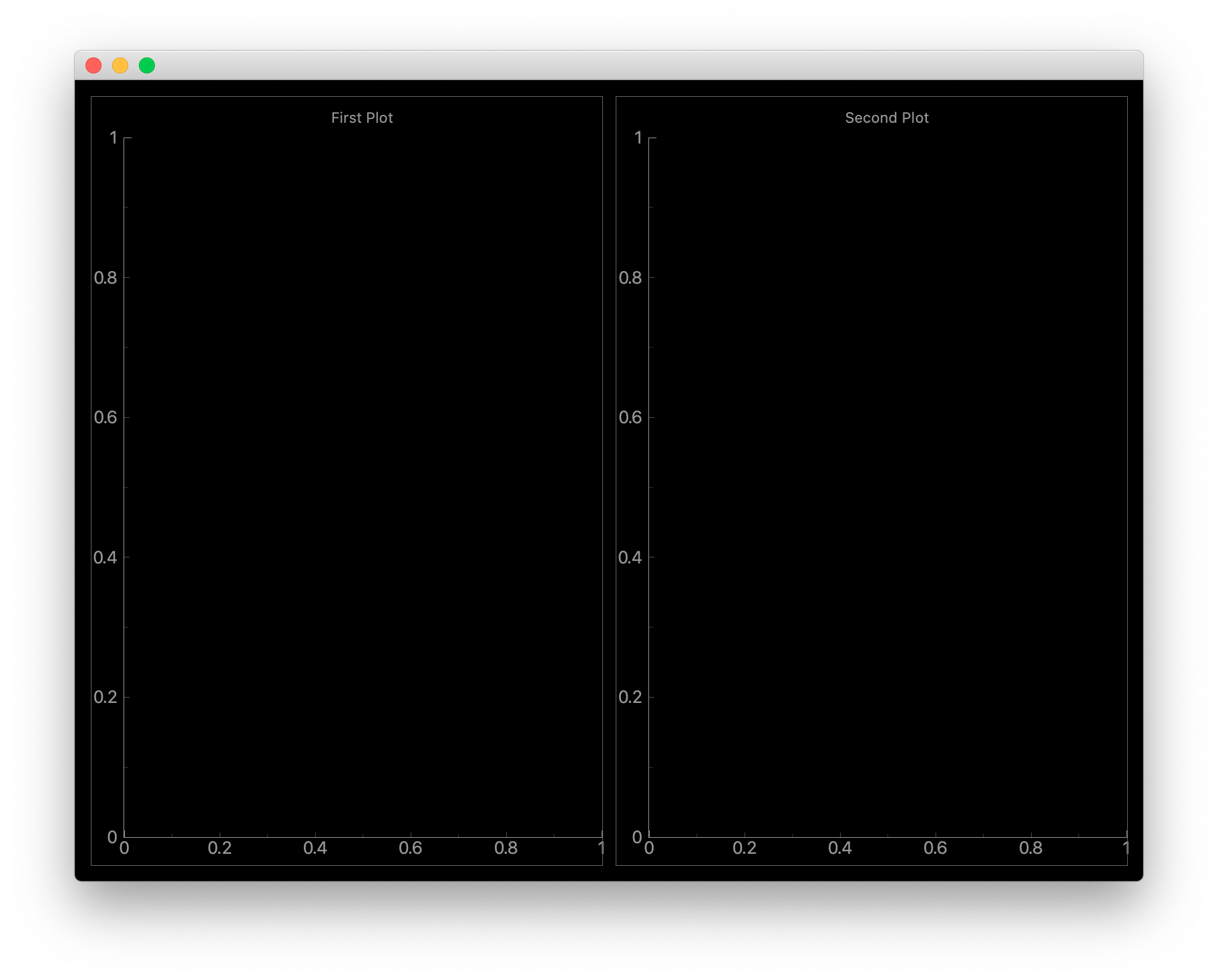The height and width of the screenshot is (980, 1218).
Task: Click the yellow minimize window button
Action: point(120,65)
